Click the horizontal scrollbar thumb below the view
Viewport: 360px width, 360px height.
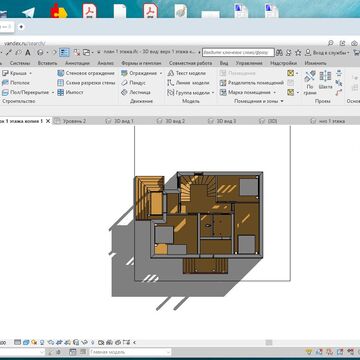pos(269,342)
